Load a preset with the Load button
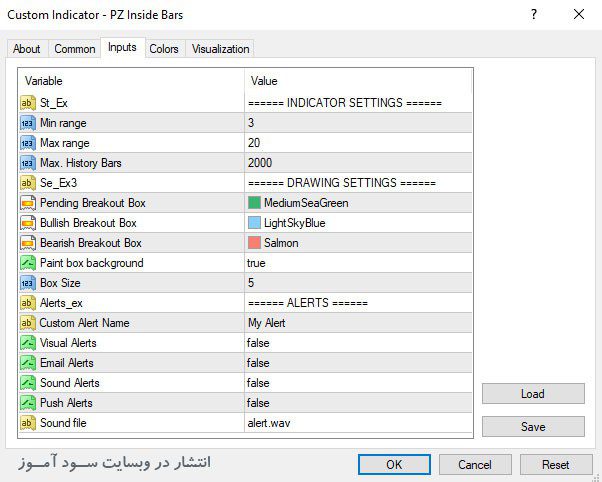The image size is (602, 482). tap(533, 394)
